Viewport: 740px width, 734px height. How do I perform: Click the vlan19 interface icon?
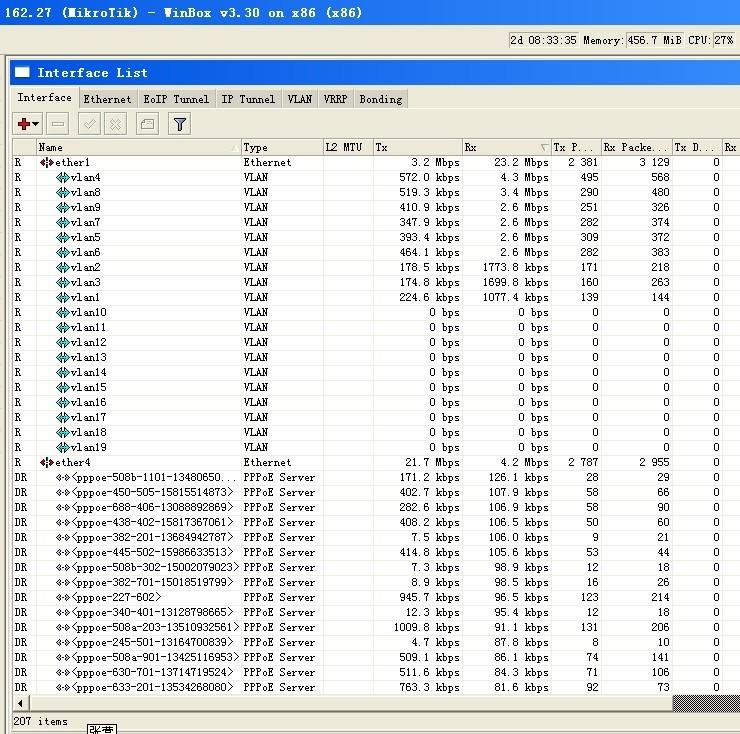tap(62, 447)
